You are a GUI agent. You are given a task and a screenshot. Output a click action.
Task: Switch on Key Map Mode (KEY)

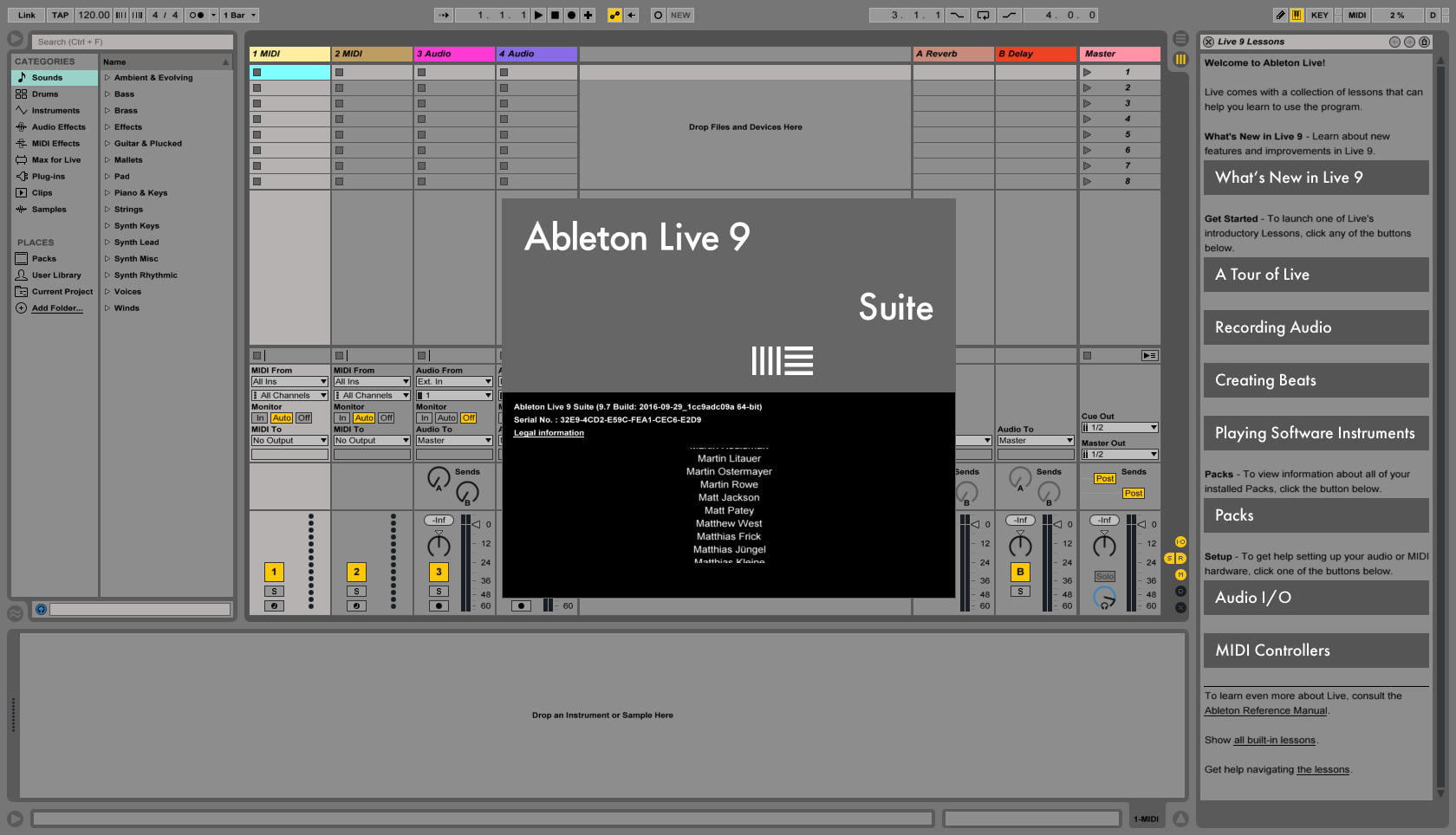pos(1319,15)
